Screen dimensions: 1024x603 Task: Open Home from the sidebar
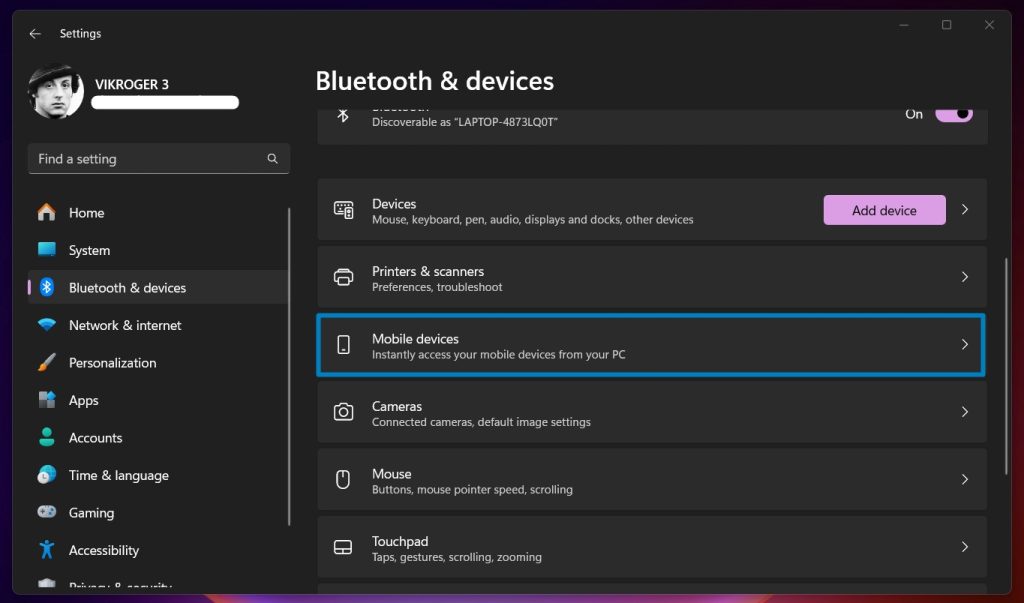[86, 212]
